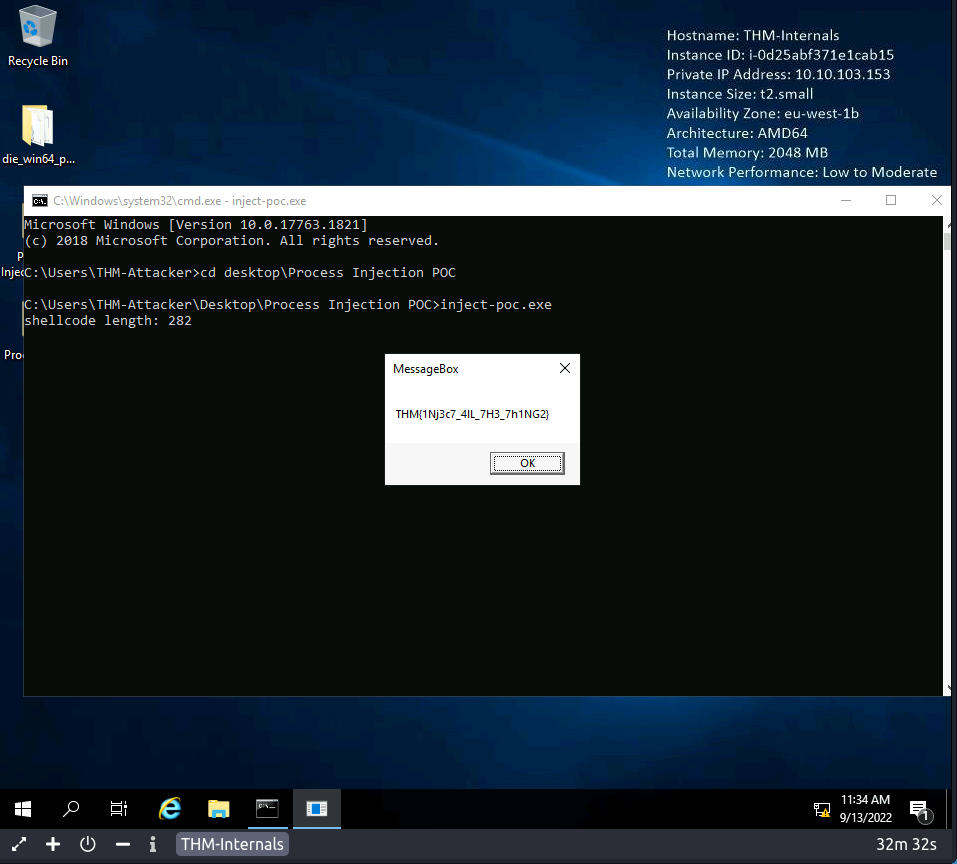Switch to the active MessageBox taskbar item
957x864 pixels.
[x=316, y=809]
